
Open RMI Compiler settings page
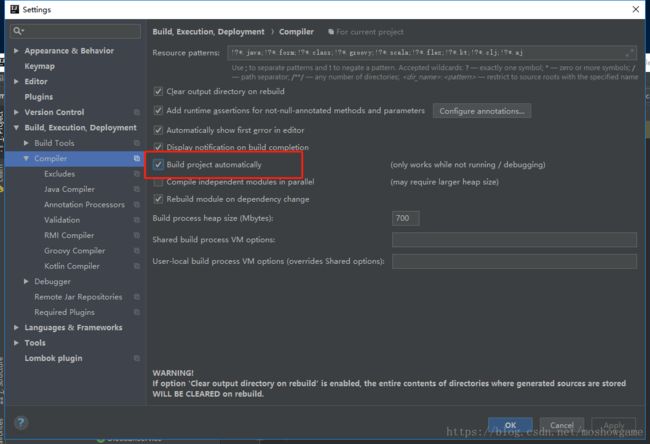click(69, 235)
